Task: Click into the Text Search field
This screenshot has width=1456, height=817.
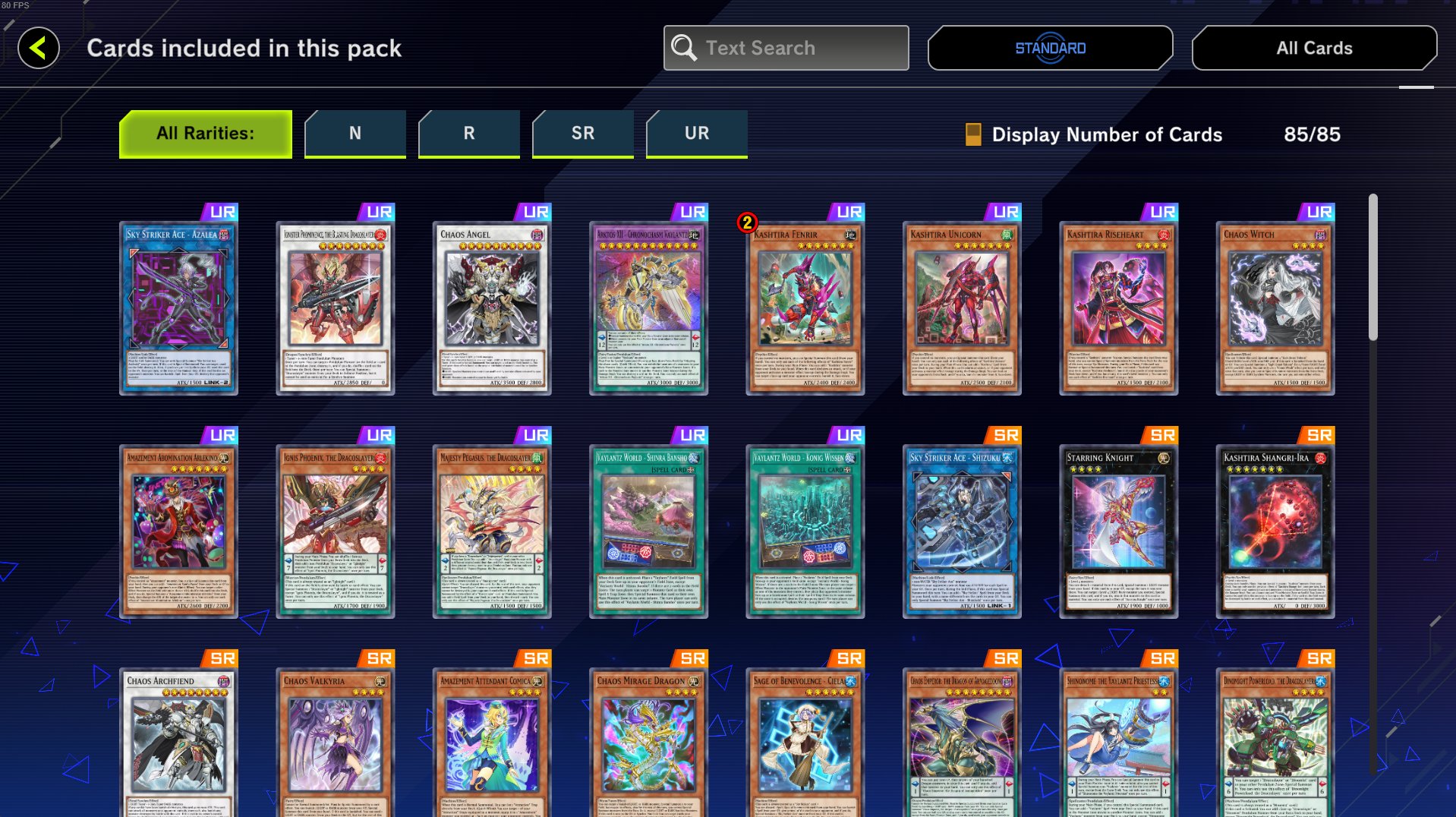Action: pos(786,48)
